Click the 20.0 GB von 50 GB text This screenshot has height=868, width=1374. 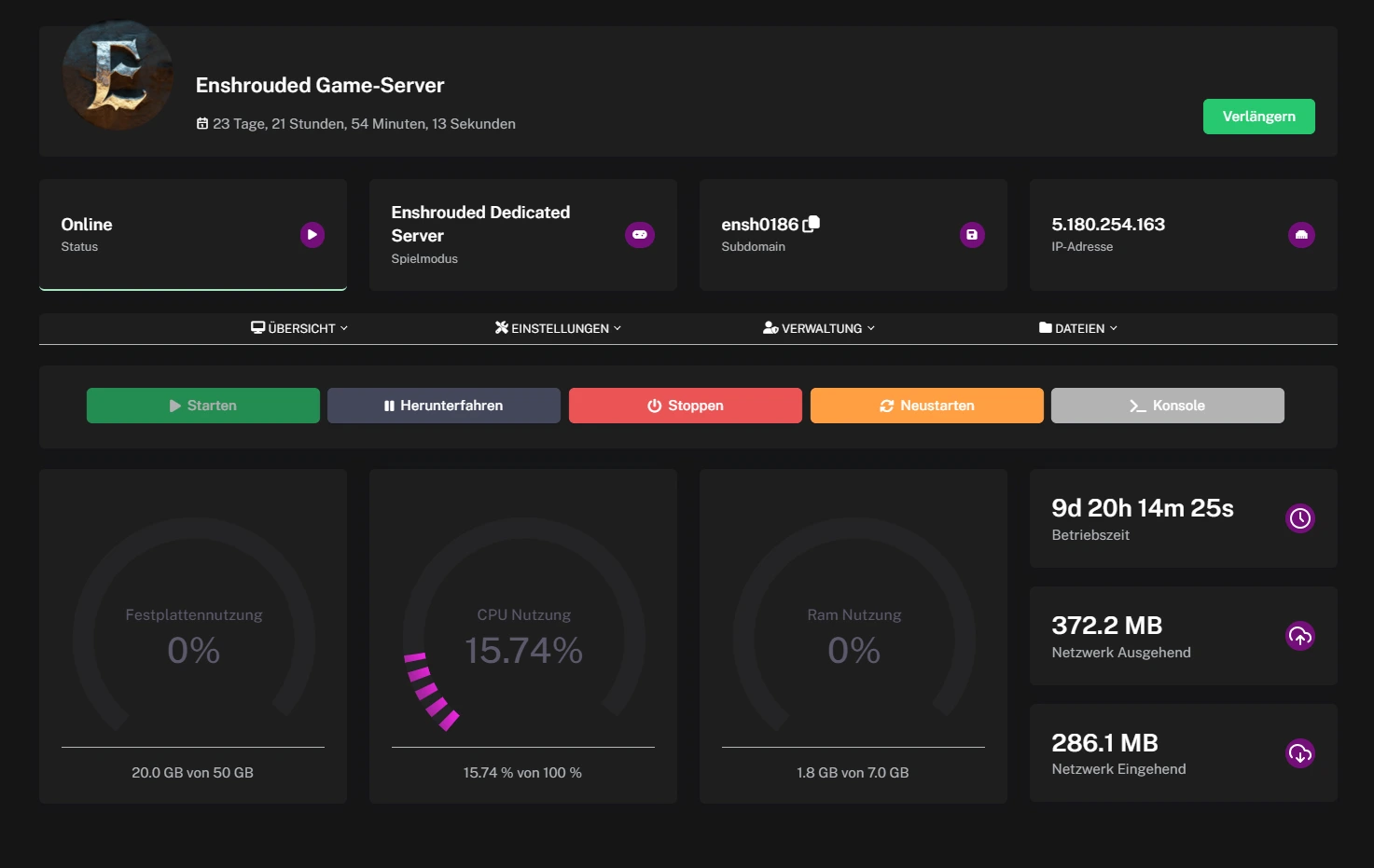pyautogui.click(x=192, y=772)
